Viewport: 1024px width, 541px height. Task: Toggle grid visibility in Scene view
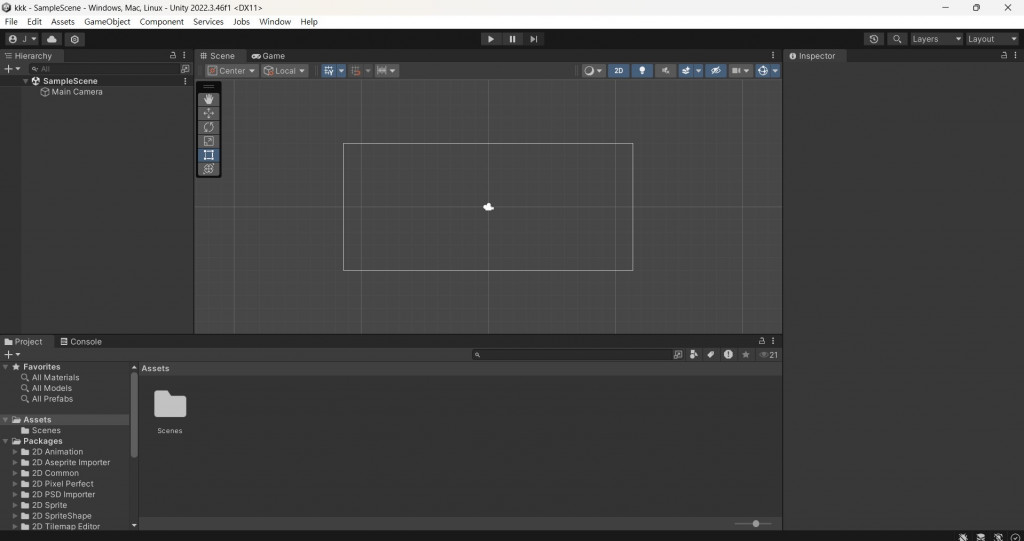pyautogui.click(x=328, y=71)
